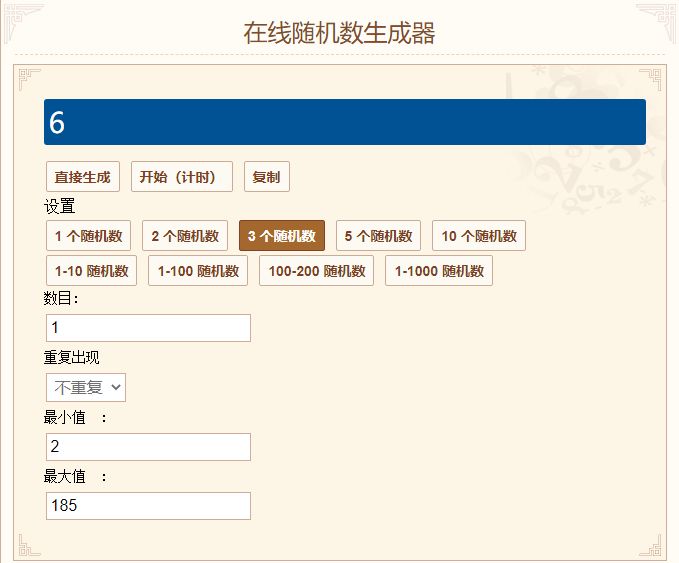Open the 不重复 repeat dropdown

tap(86, 388)
